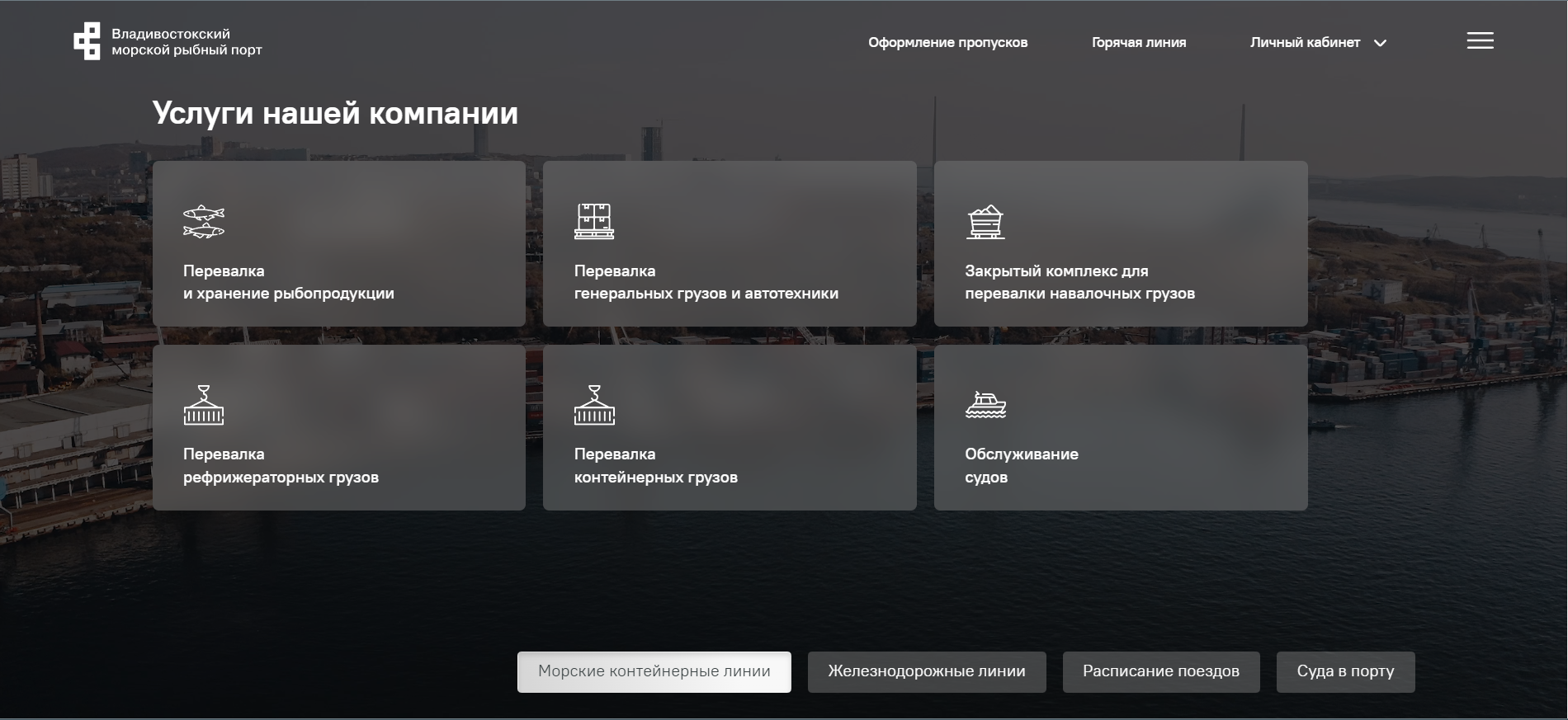The width and height of the screenshot is (1568, 720).
Task: Open Перевалка генеральных грузов и автотехники card
Action: pos(730,243)
